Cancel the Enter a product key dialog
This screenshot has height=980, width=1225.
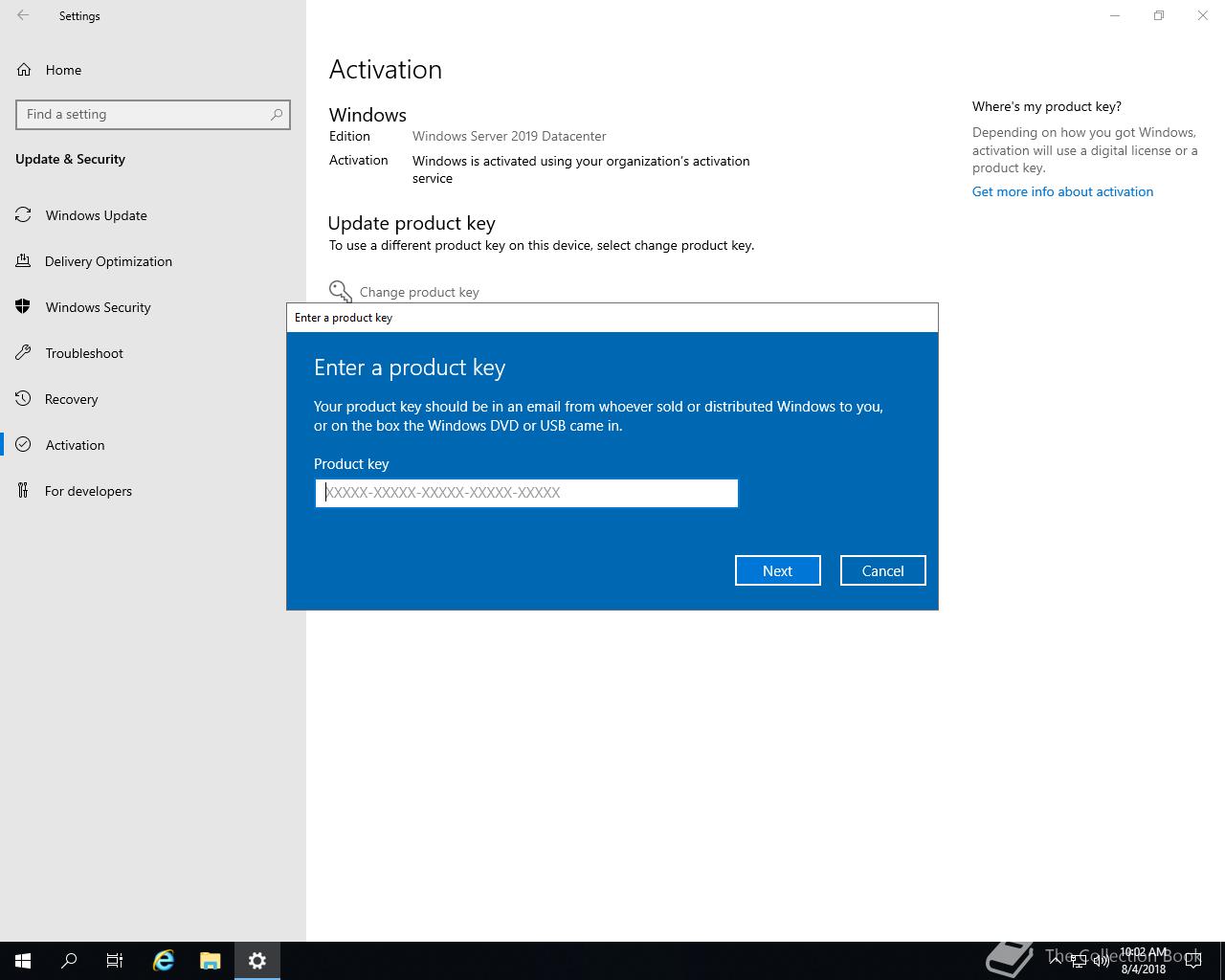point(882,570)
